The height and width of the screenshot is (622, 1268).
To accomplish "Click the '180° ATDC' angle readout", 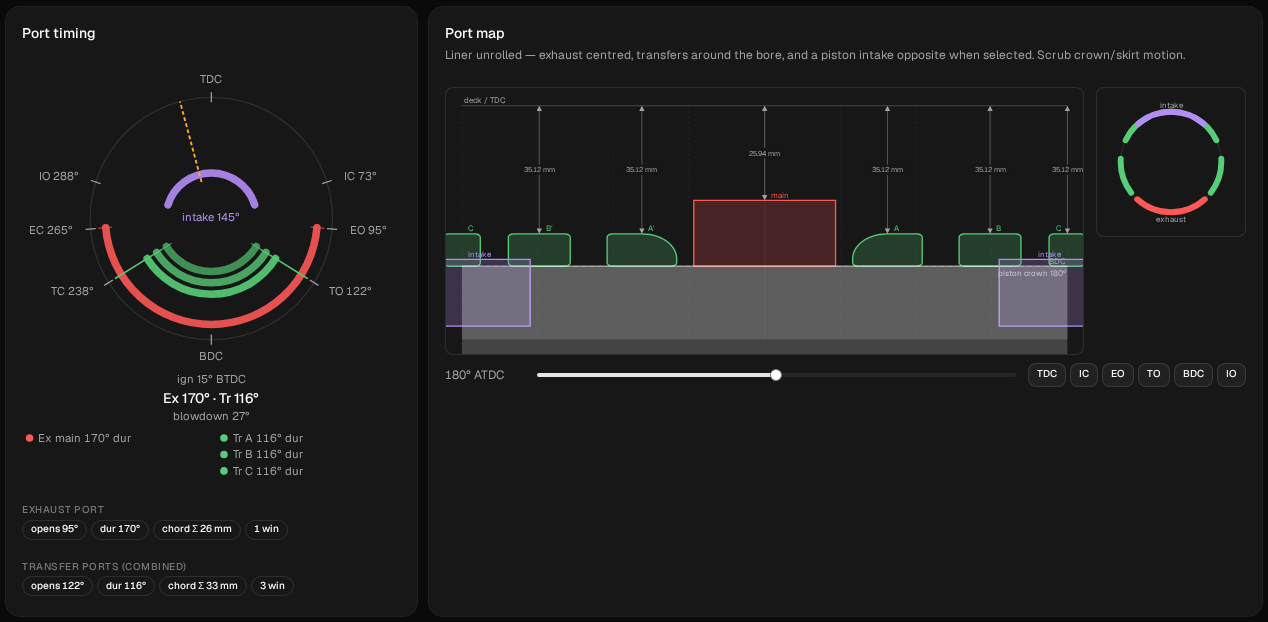I will [x=475, y=375].
